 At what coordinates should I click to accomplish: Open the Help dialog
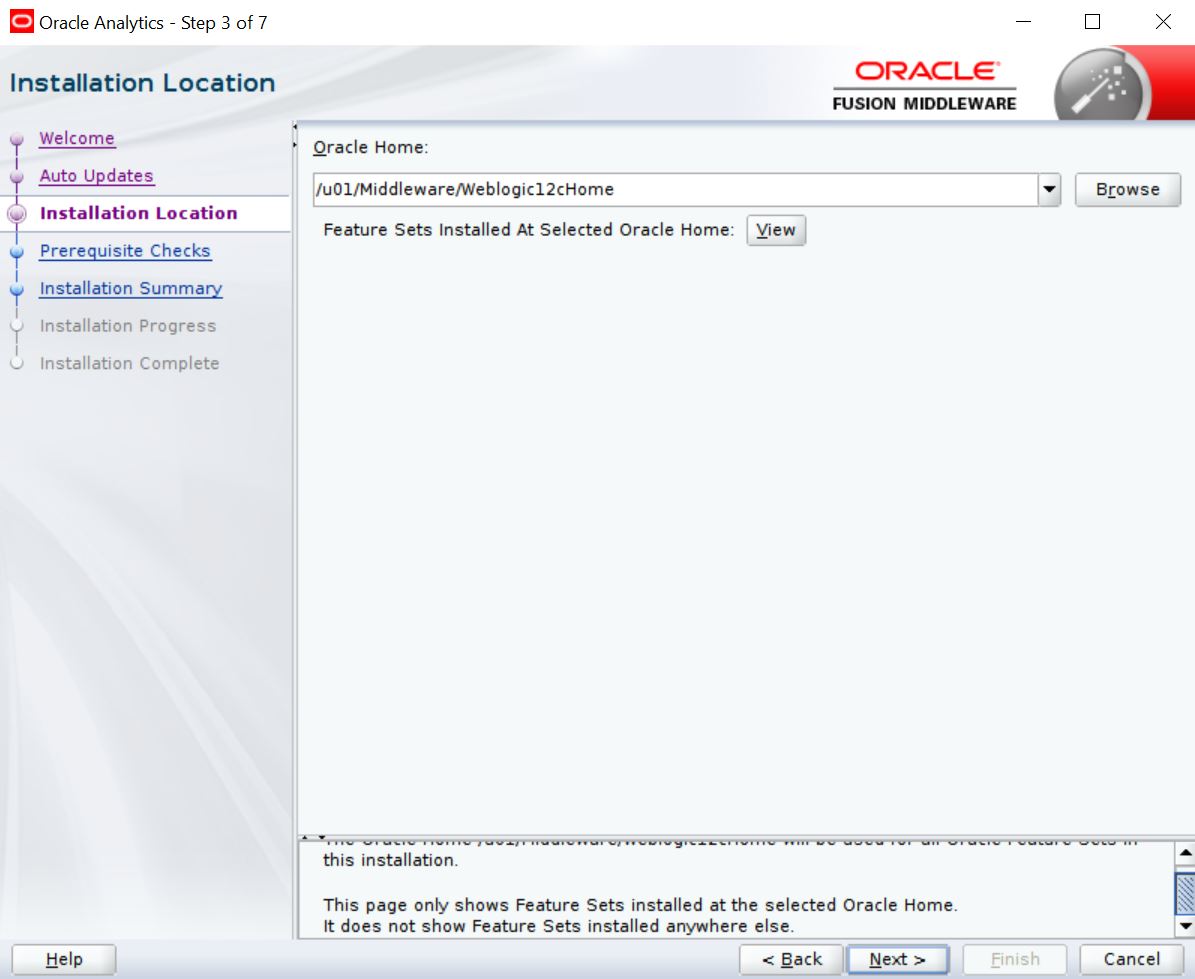pyautogui.click(x=64, y=959)
